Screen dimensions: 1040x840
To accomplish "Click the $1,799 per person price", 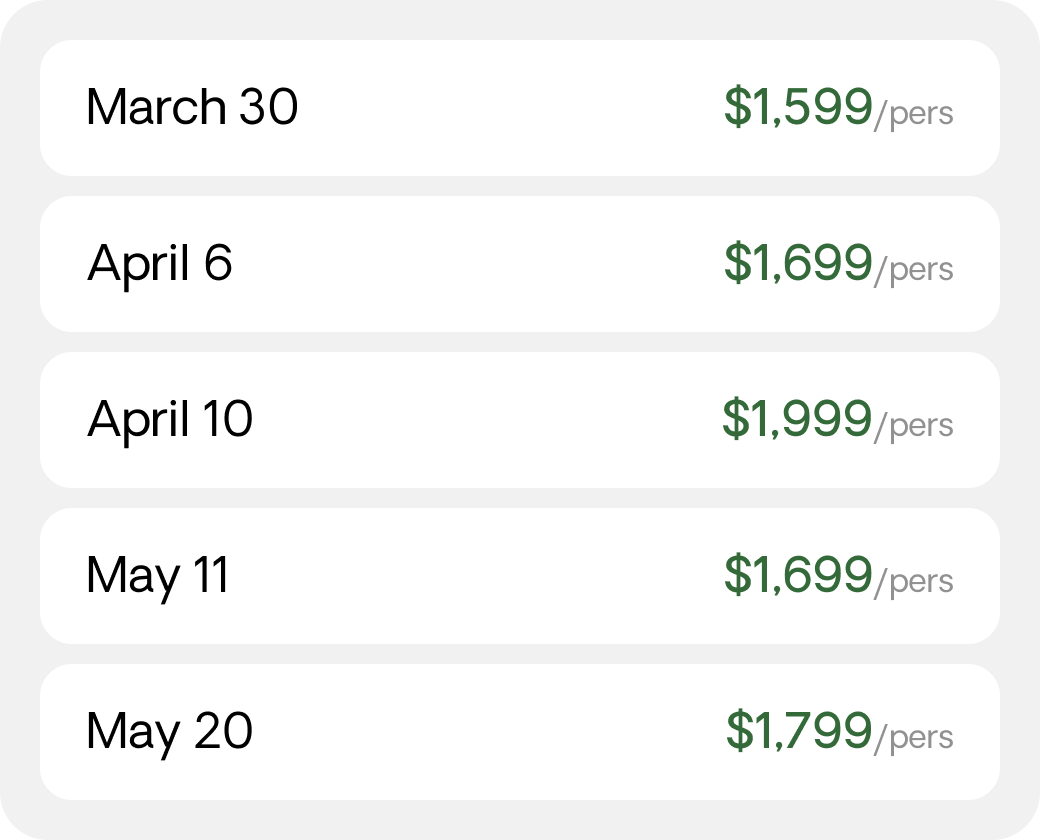I will [799, 731].
